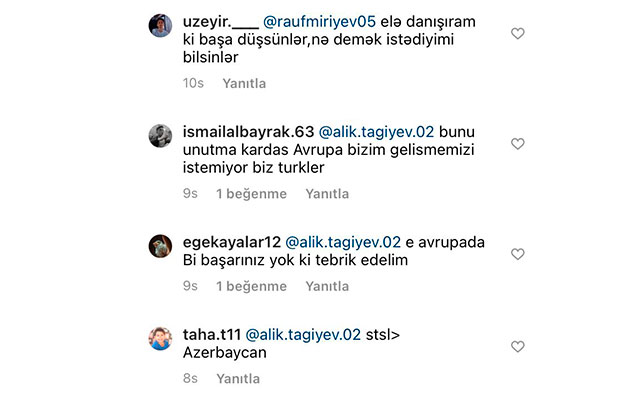Viewport: 637px width, 400px height.
Task: Tap the heart on egekayalar12's comment
Action: click(x=518, y=254)
